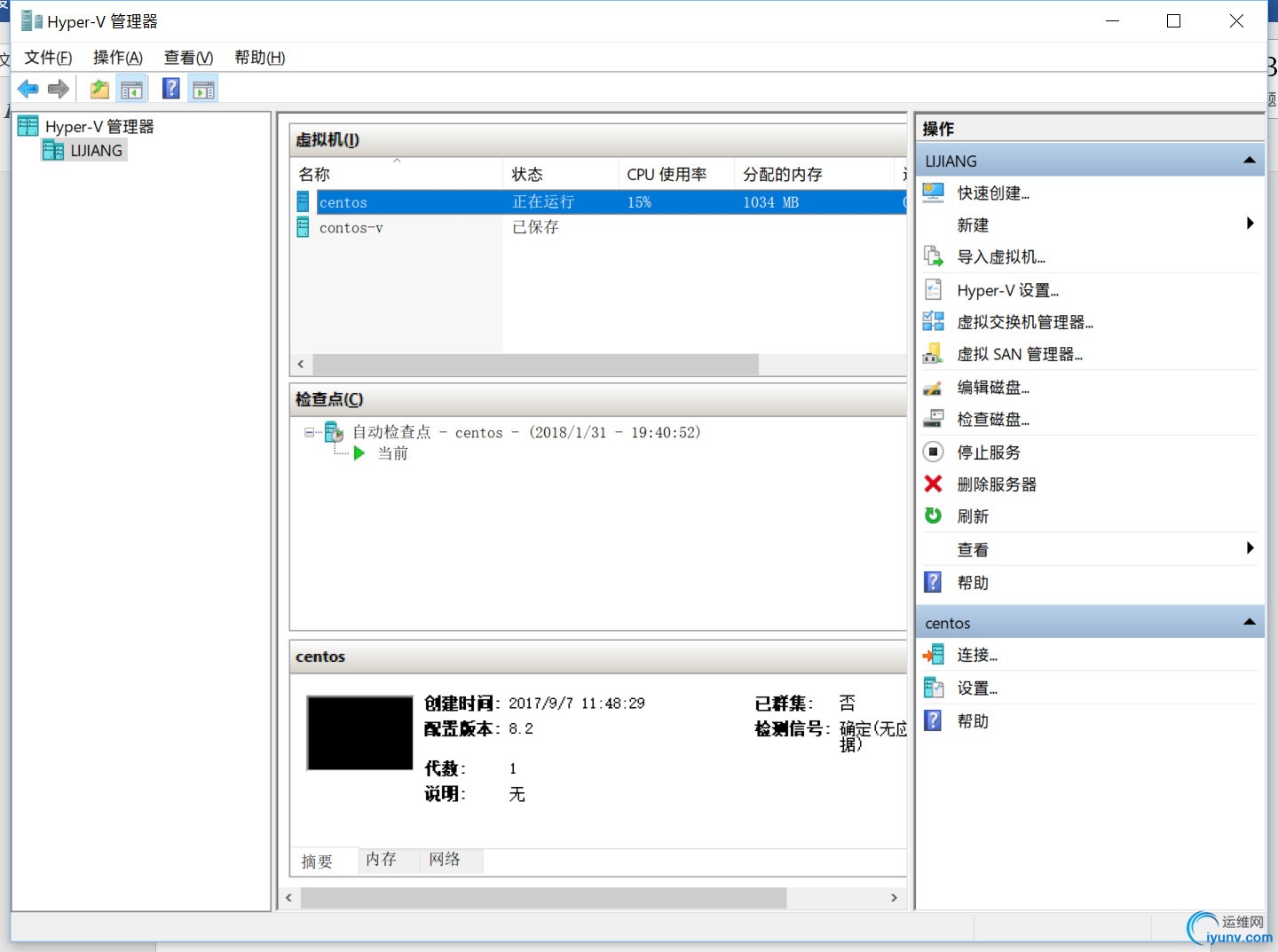Sort by the CPU 使用率 column header
Viewport: 1278px width, 952px height.
[676, 174]
